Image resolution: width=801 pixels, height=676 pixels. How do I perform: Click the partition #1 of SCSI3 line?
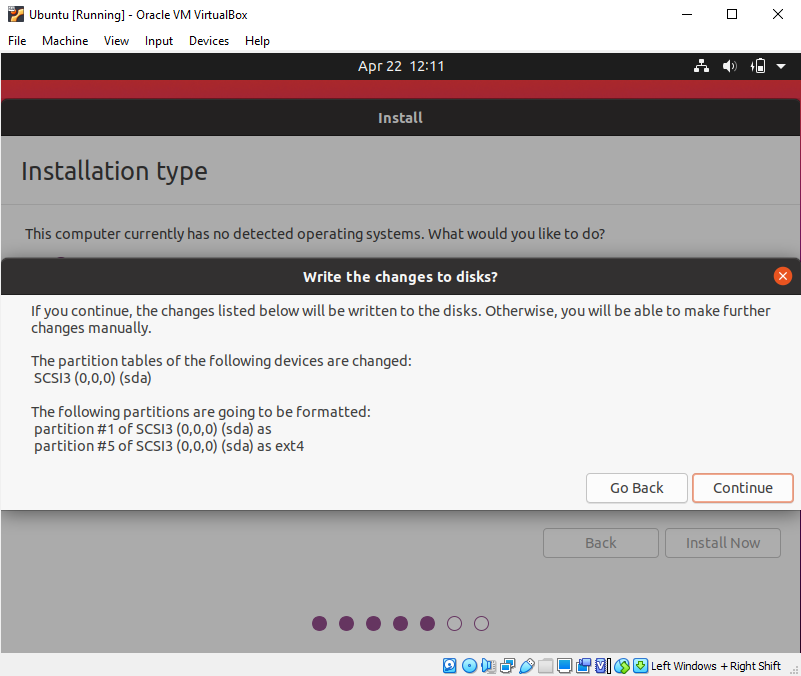pos(153,429)
